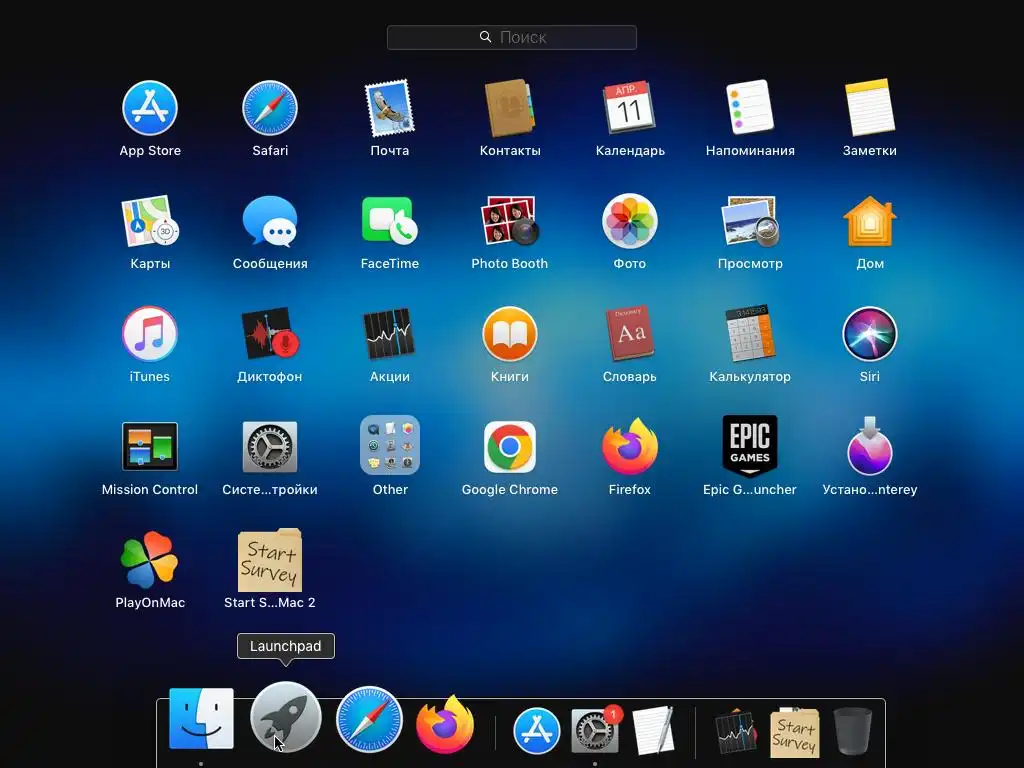Open System Preferences with badge in Dock
This screenshot has height=768, width=1024.
[x=594, y=731]
